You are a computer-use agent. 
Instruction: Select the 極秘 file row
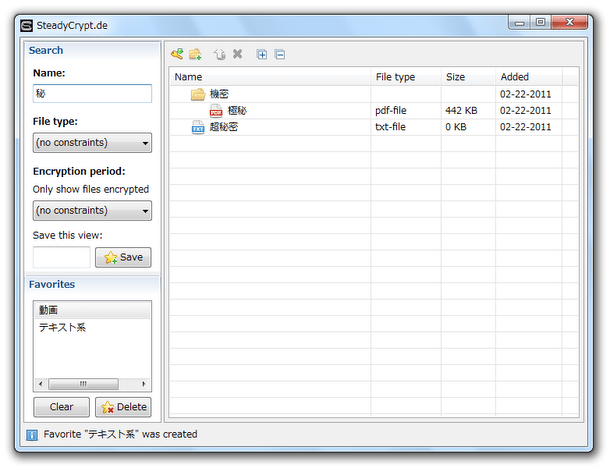pos(374,110)
